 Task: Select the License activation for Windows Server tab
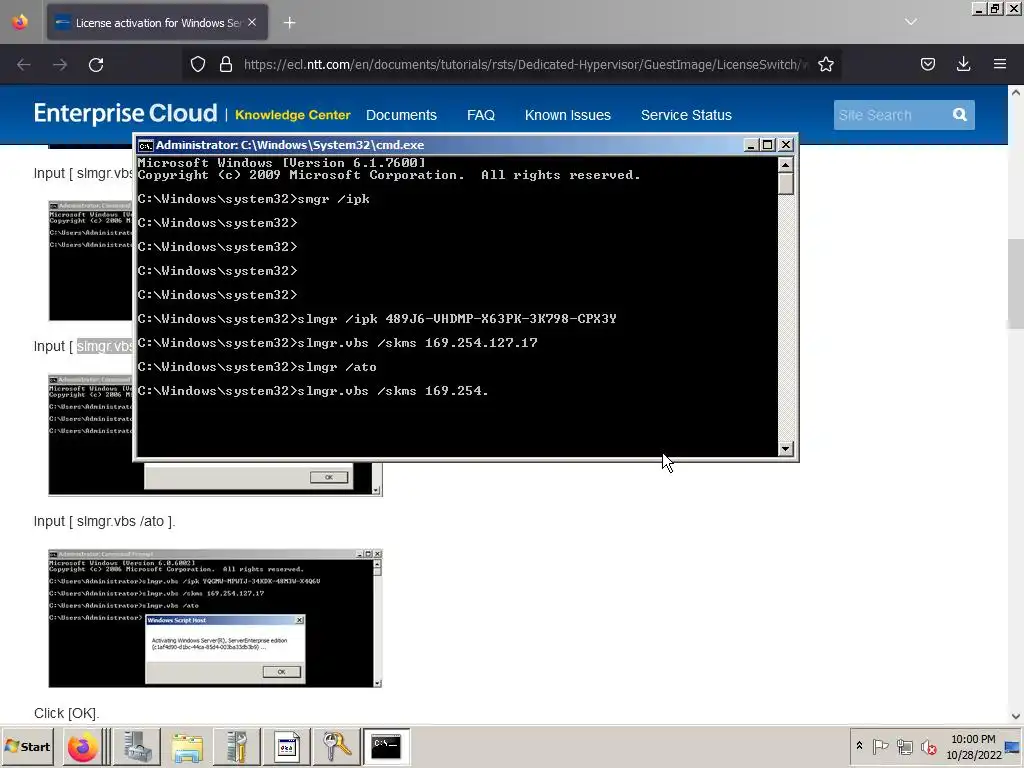tap(157, 23)
